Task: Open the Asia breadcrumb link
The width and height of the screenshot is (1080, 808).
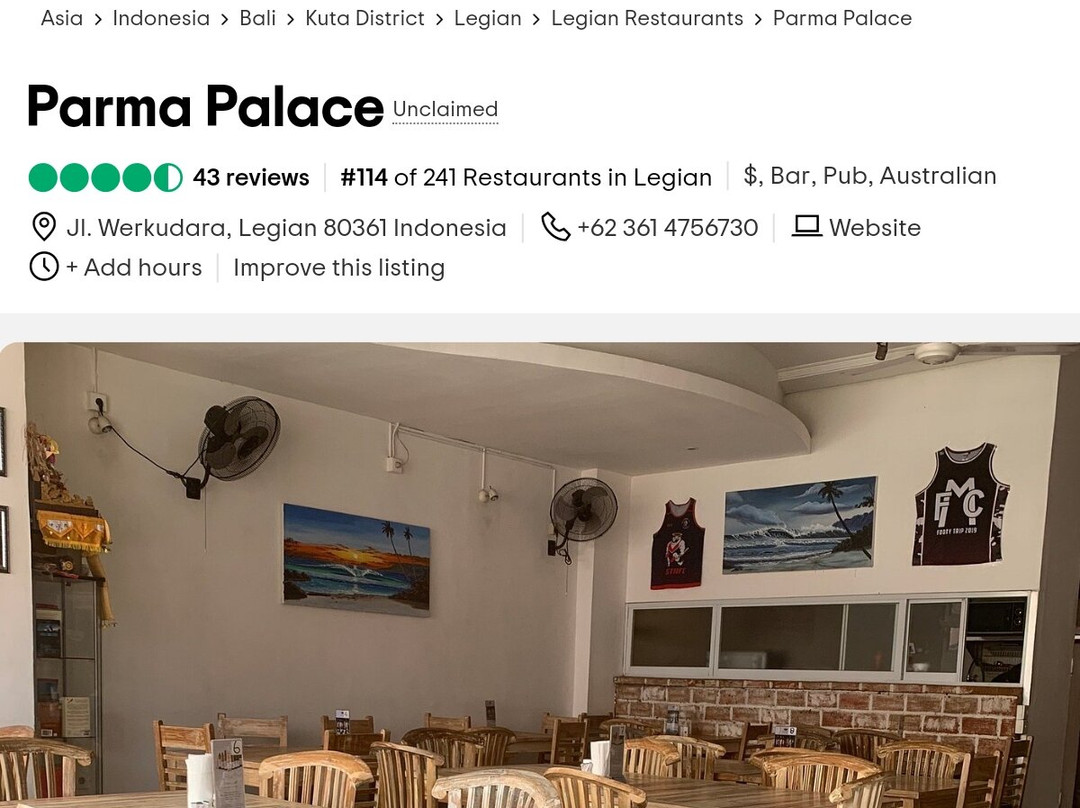Action: [x=62, y=18]
